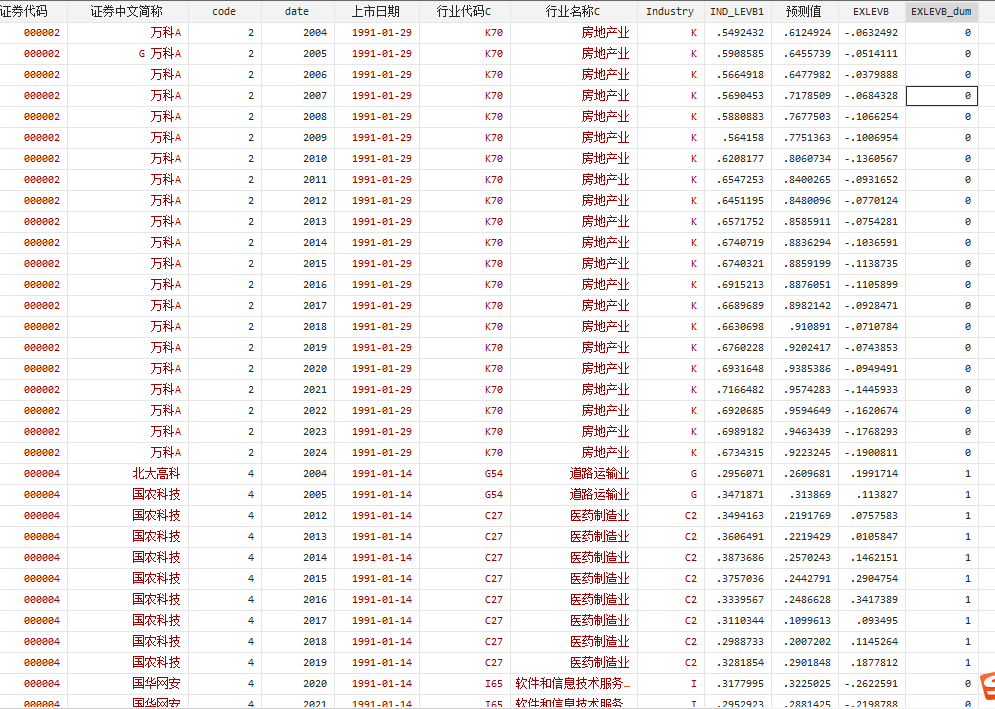
Task: Select the 北大高科 company name cell
Action: [x=156, y=473]
